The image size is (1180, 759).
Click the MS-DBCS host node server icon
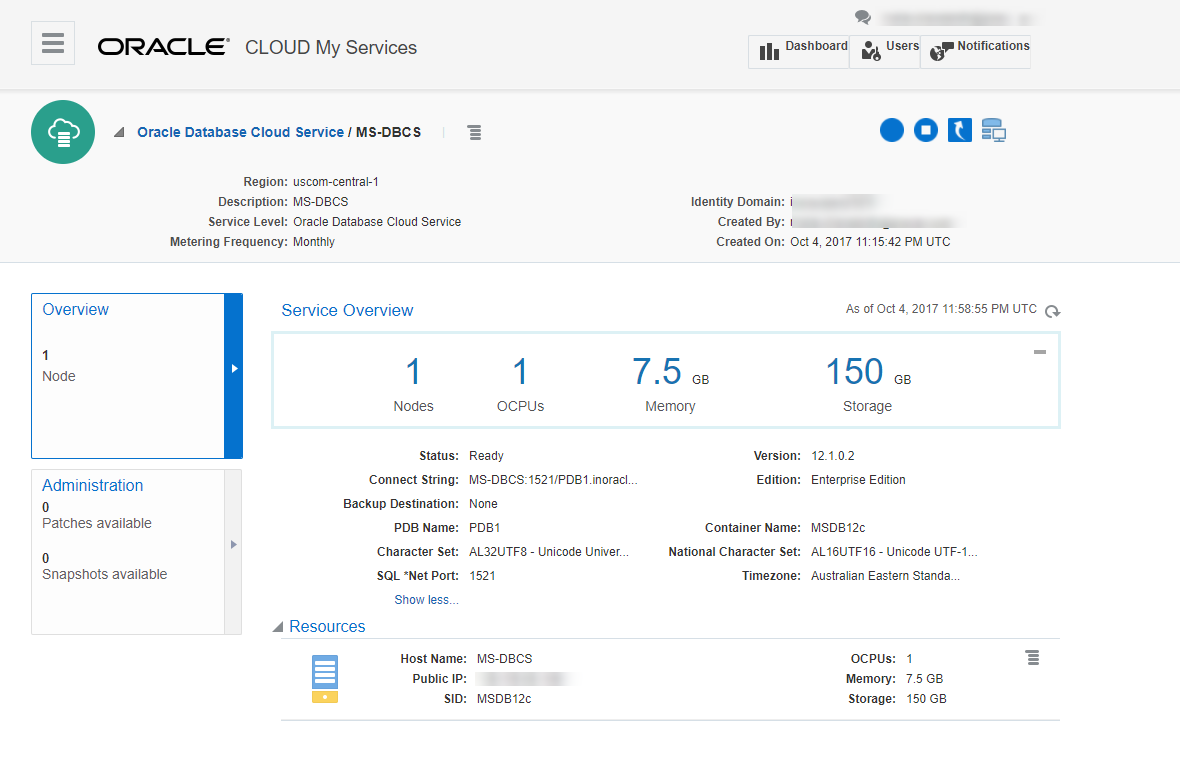[x=325, y=679]
